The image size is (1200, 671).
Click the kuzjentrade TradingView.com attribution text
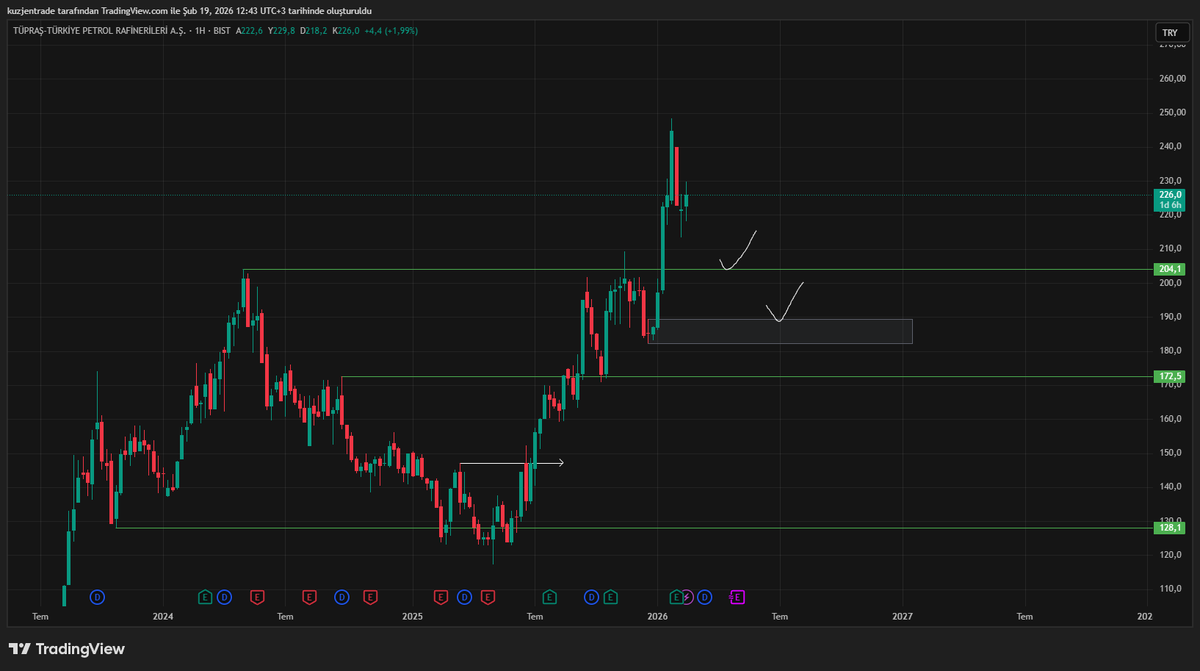click(x=190, y=10)
